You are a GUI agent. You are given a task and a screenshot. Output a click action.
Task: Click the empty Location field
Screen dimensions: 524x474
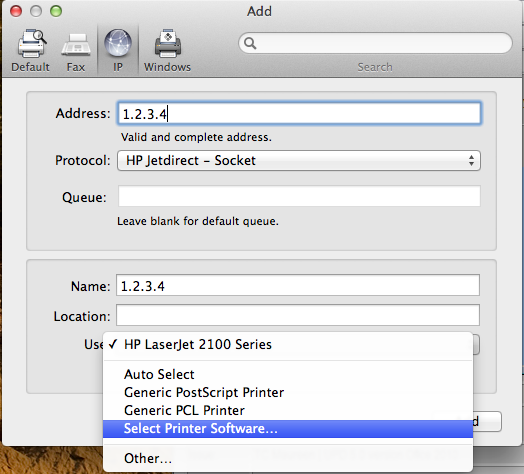tap(298, 315)
